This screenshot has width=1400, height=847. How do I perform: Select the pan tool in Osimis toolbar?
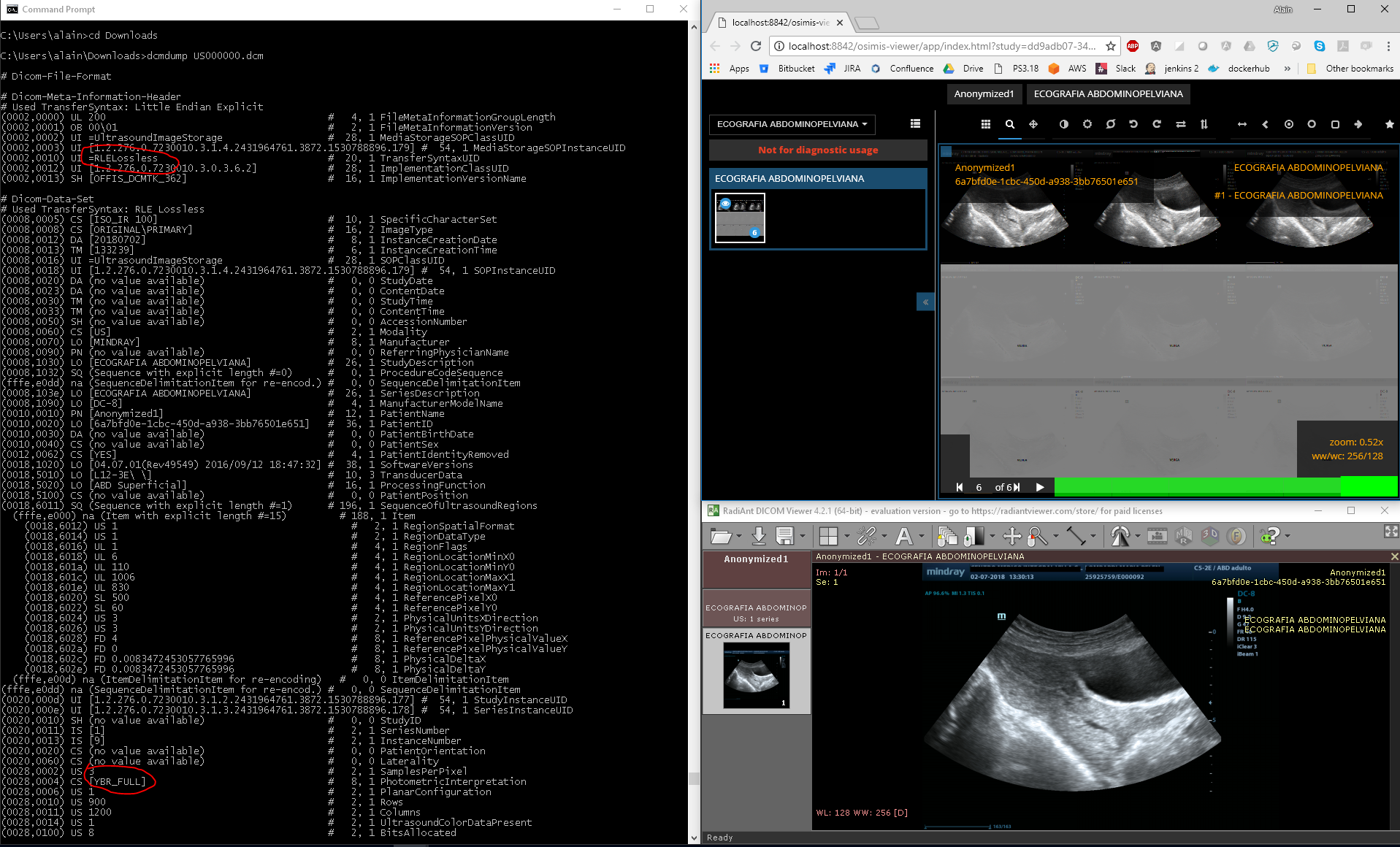pos(1033,124)
